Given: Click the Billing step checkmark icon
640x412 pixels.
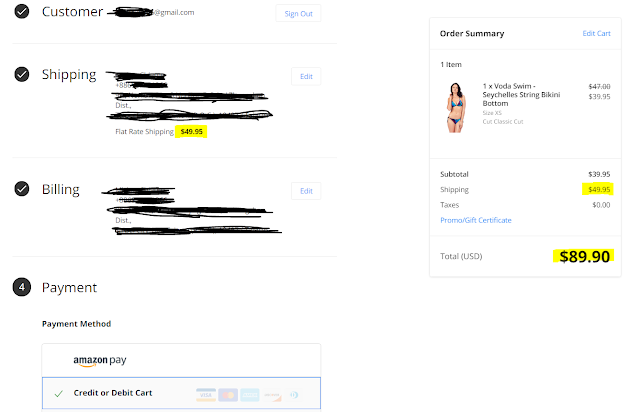Looking at the screenshot, I should point(22,189).
